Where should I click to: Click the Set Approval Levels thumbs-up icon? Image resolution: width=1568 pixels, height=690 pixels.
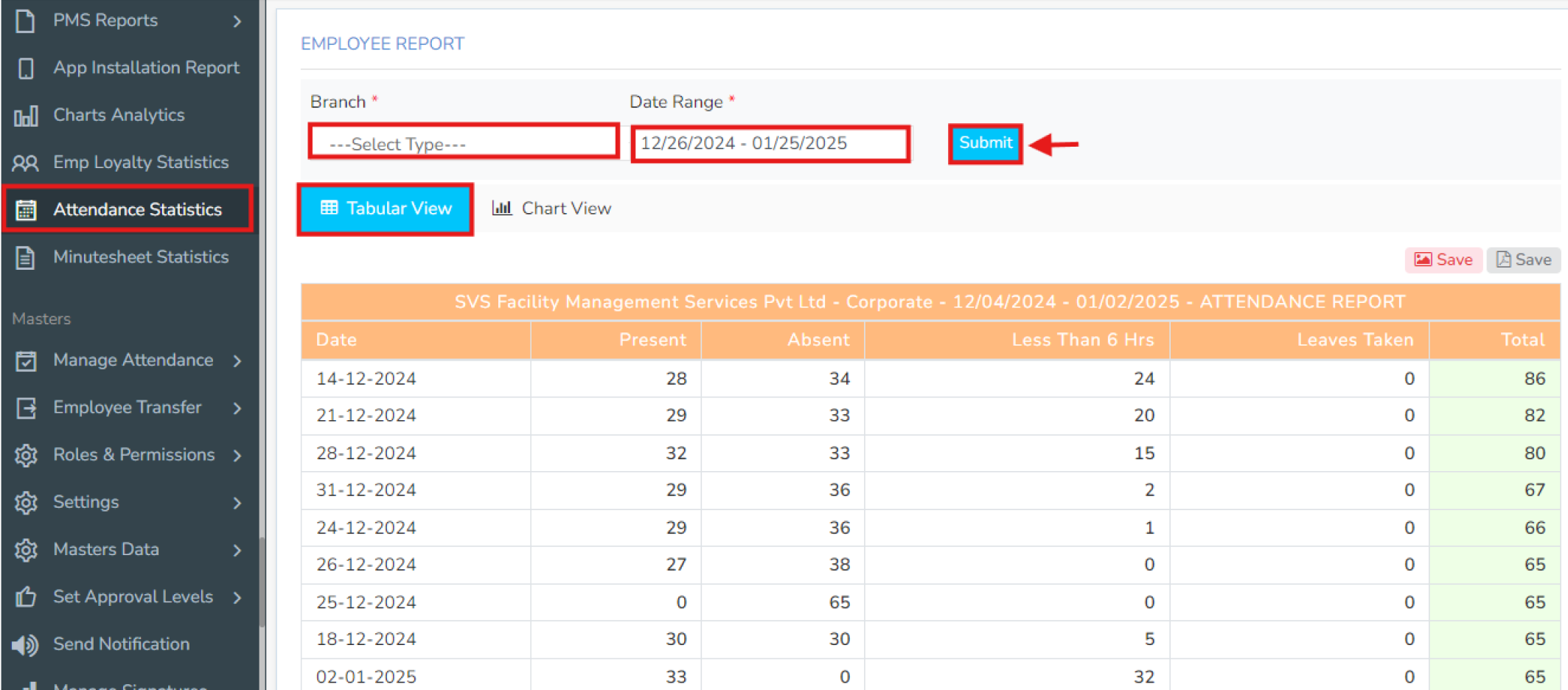(x=26, y=596)
